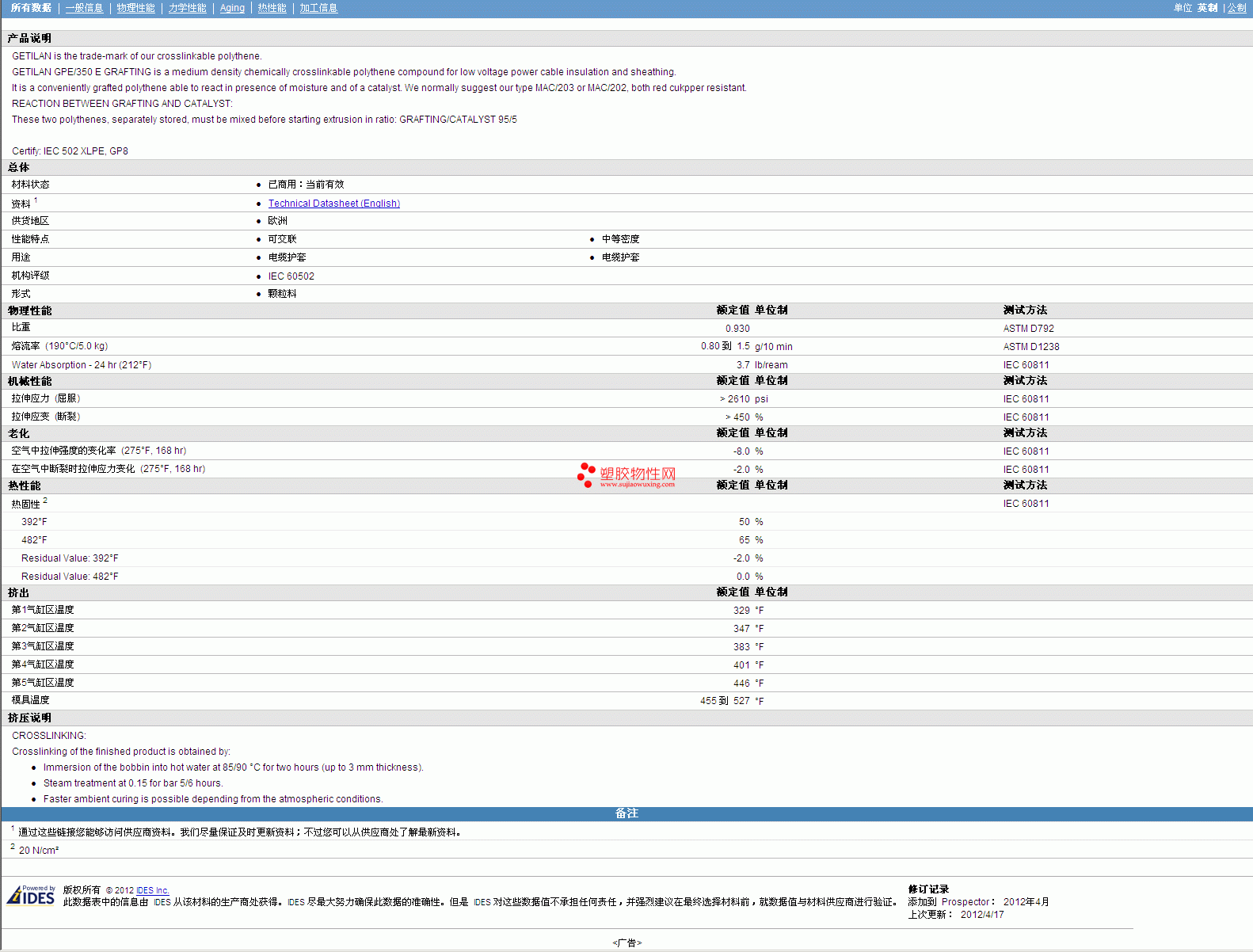Switch to the 物理性能 tab
The width and height of the screenshot is (1253, 952).
click(x=135, y=8)
